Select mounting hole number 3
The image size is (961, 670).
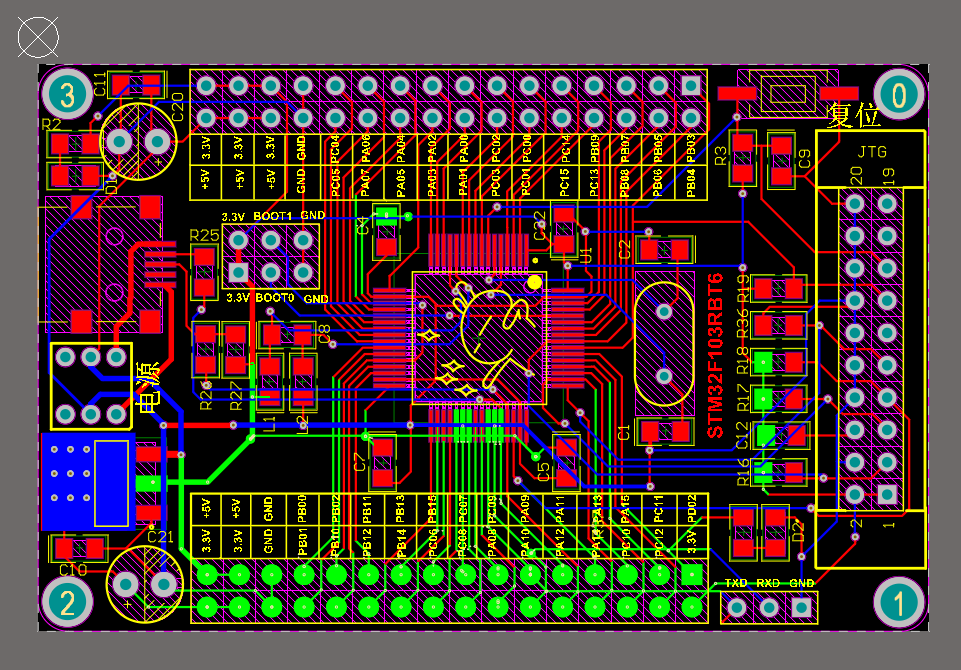click(67, 94)
